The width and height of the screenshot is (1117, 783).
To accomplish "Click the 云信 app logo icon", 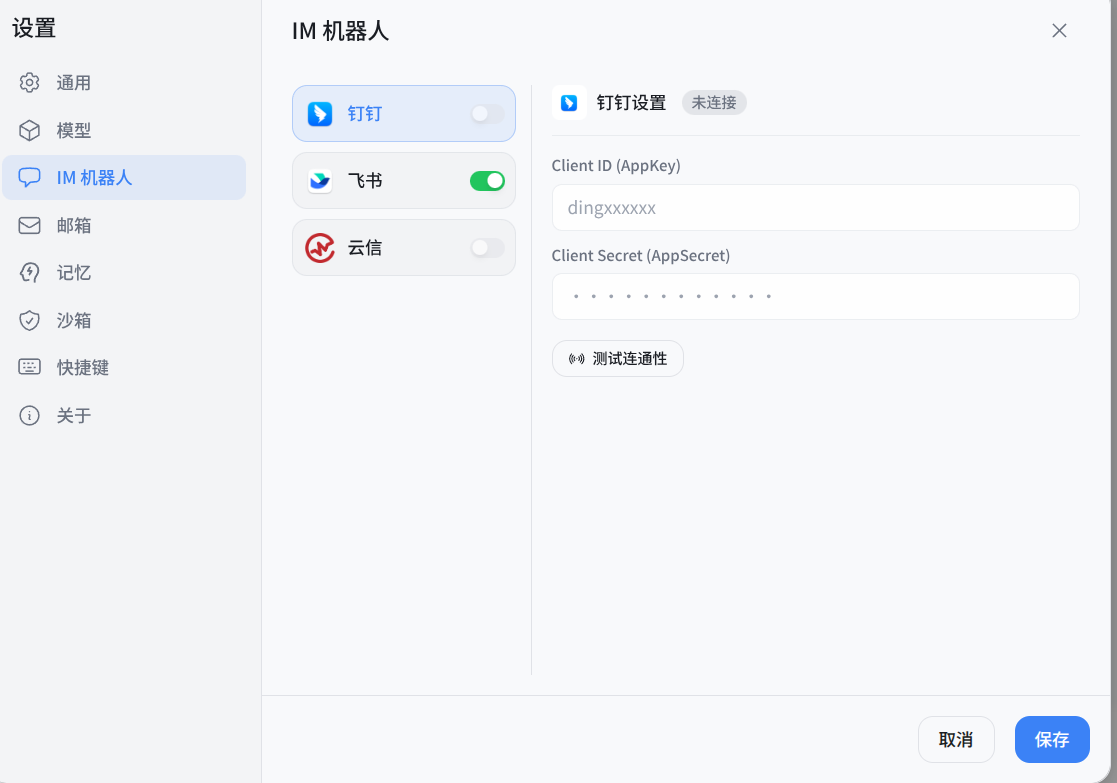I will click(x=319, y=247).
